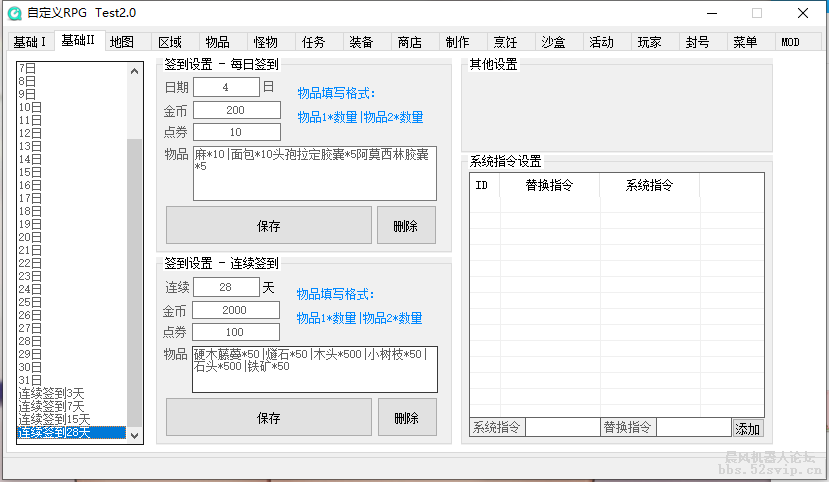Click the 金币 field in 每日签到
The height and width of the screenshot is (482, 829).
[x=237, y=110]
